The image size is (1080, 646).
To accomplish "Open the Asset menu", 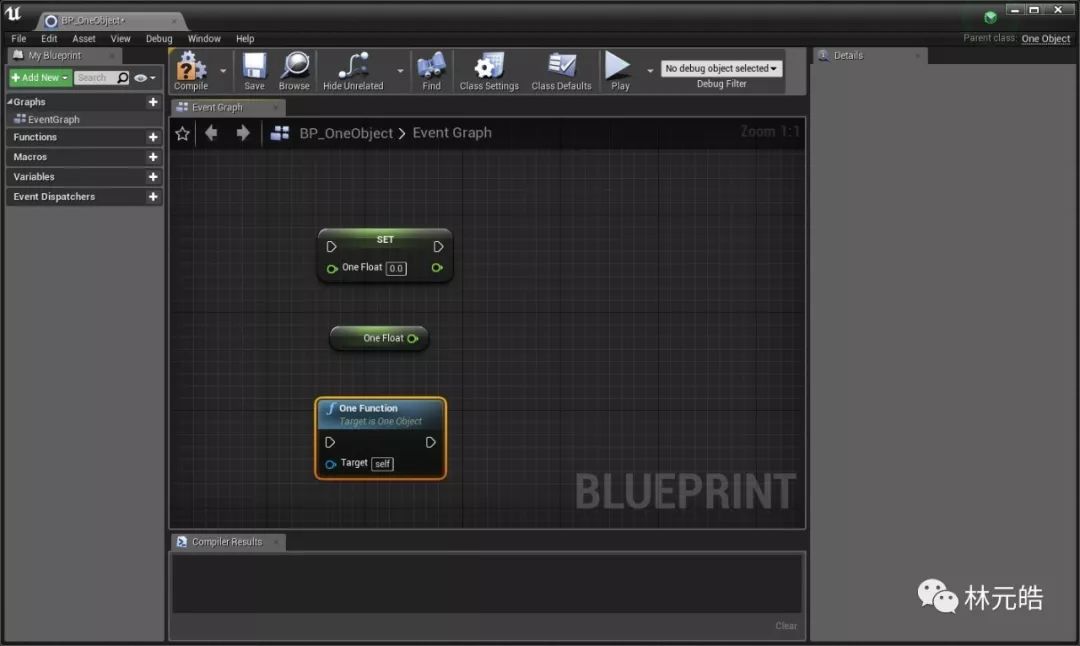I will [84, 39].
